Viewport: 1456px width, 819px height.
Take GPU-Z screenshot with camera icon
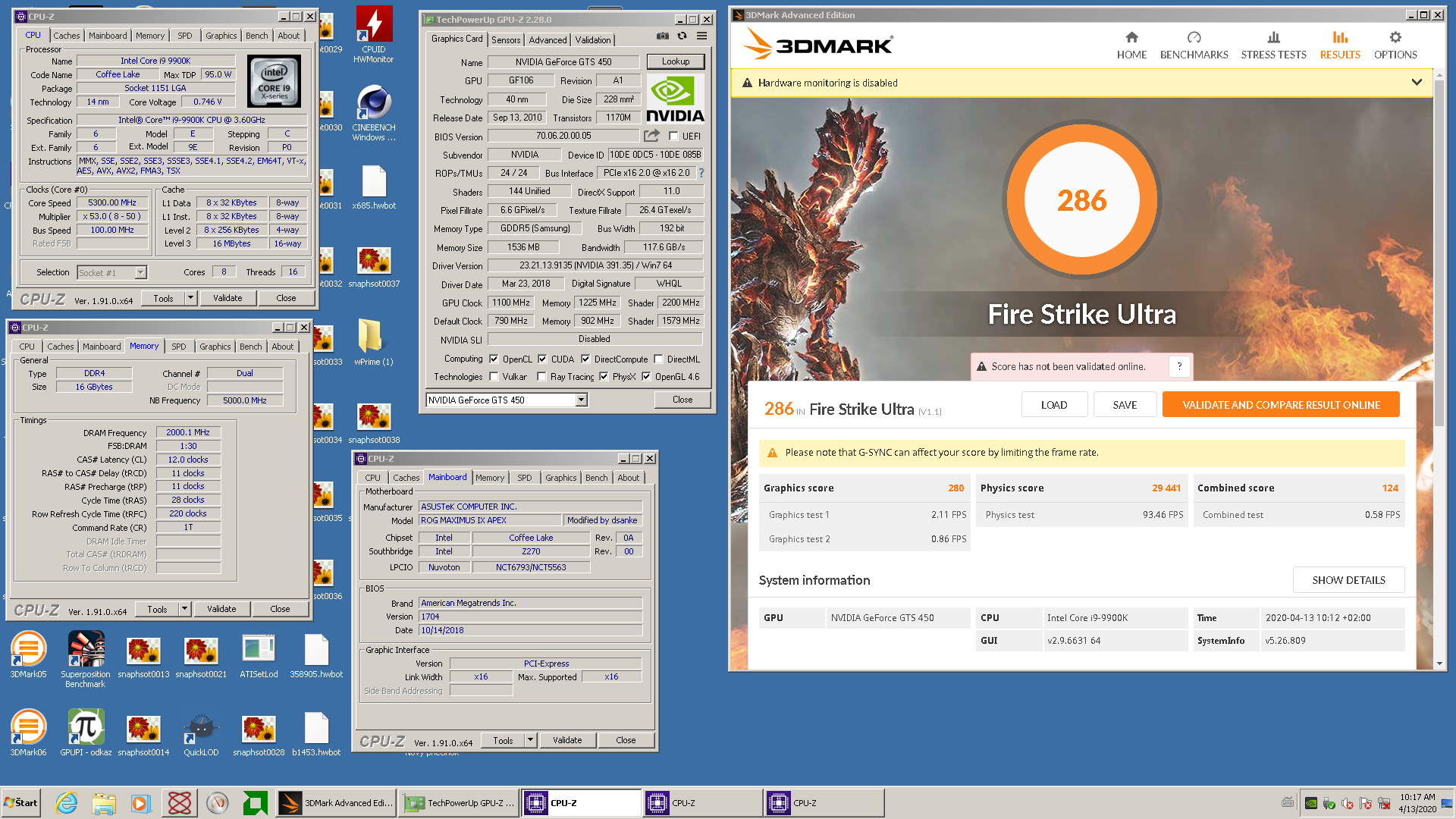tap(662, 36)
